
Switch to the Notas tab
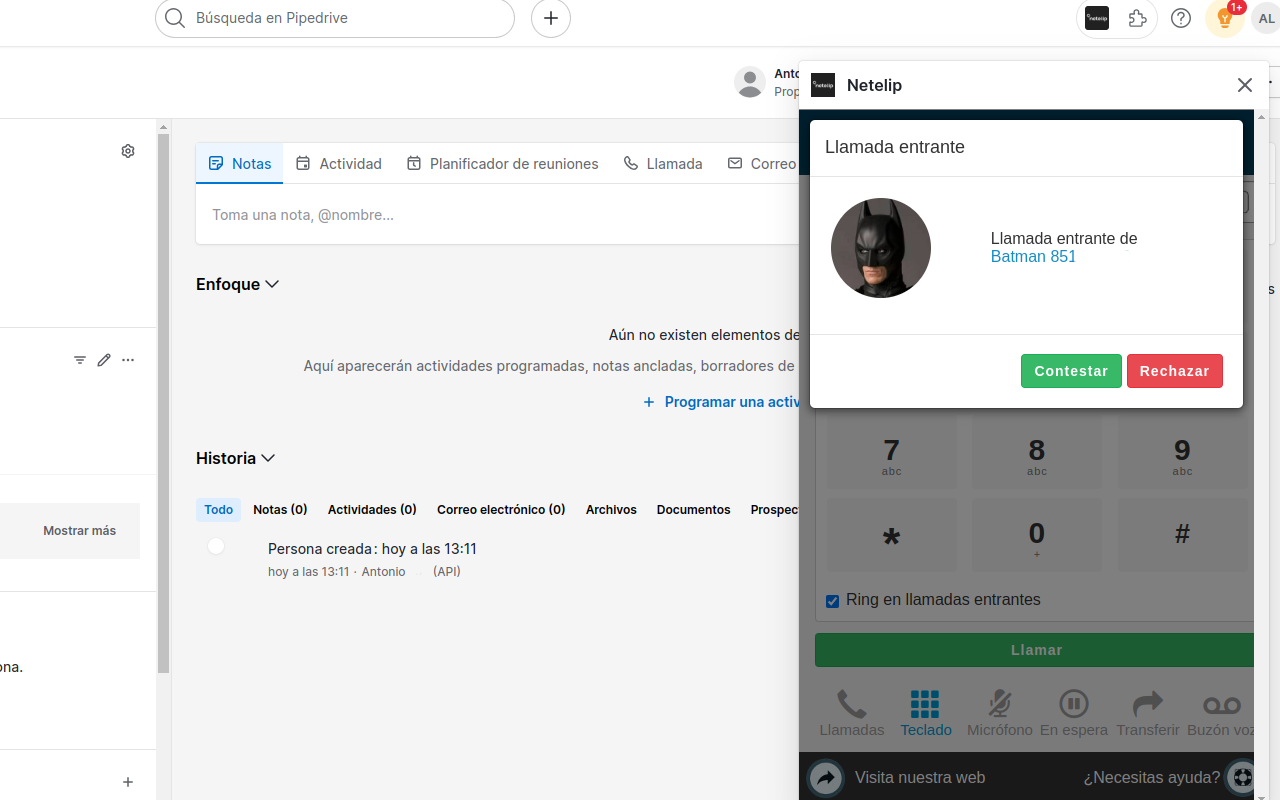(240, 163)
